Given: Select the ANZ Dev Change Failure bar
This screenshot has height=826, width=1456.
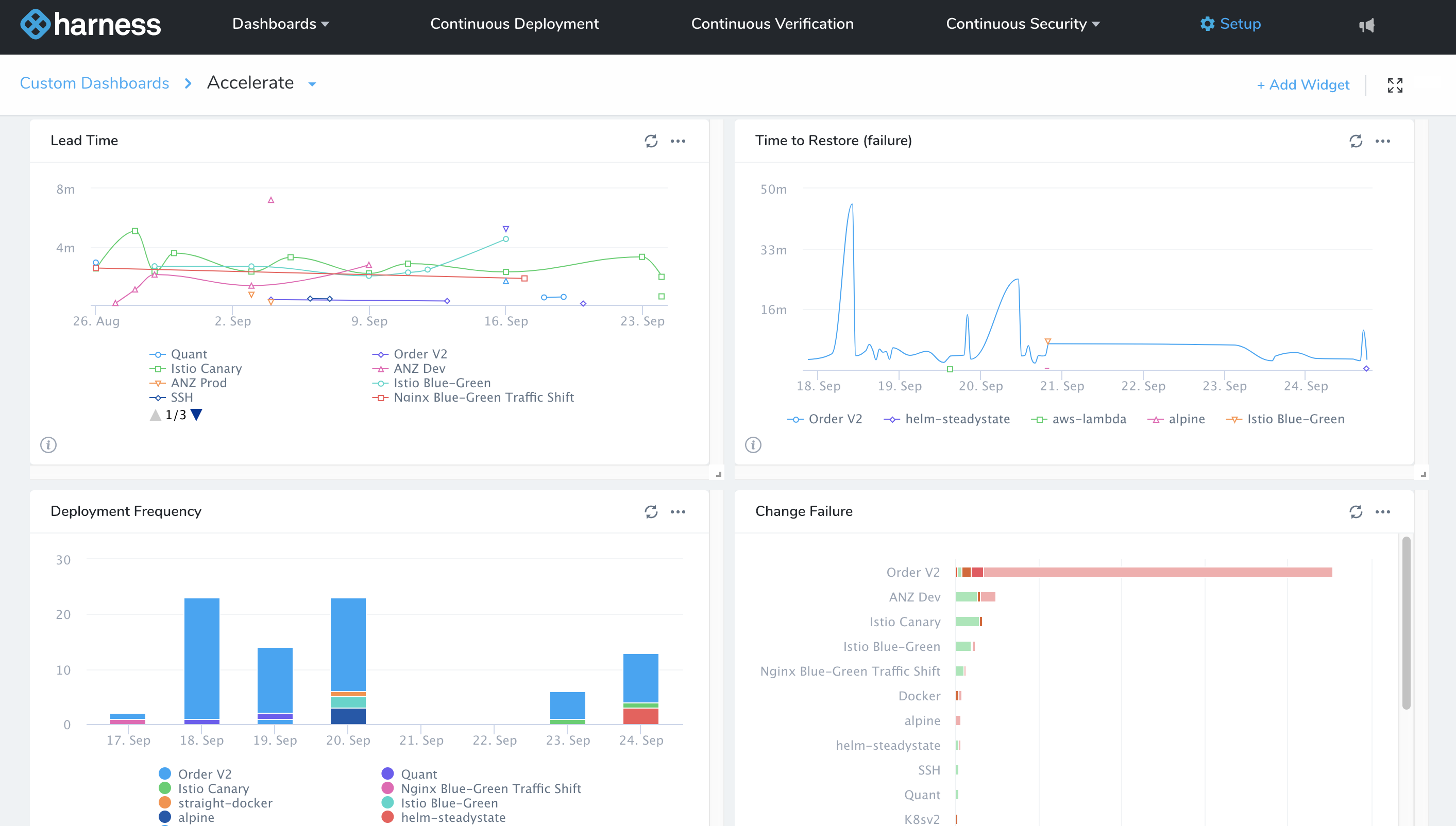Looking at the screenshot, I should click(975, 597).
